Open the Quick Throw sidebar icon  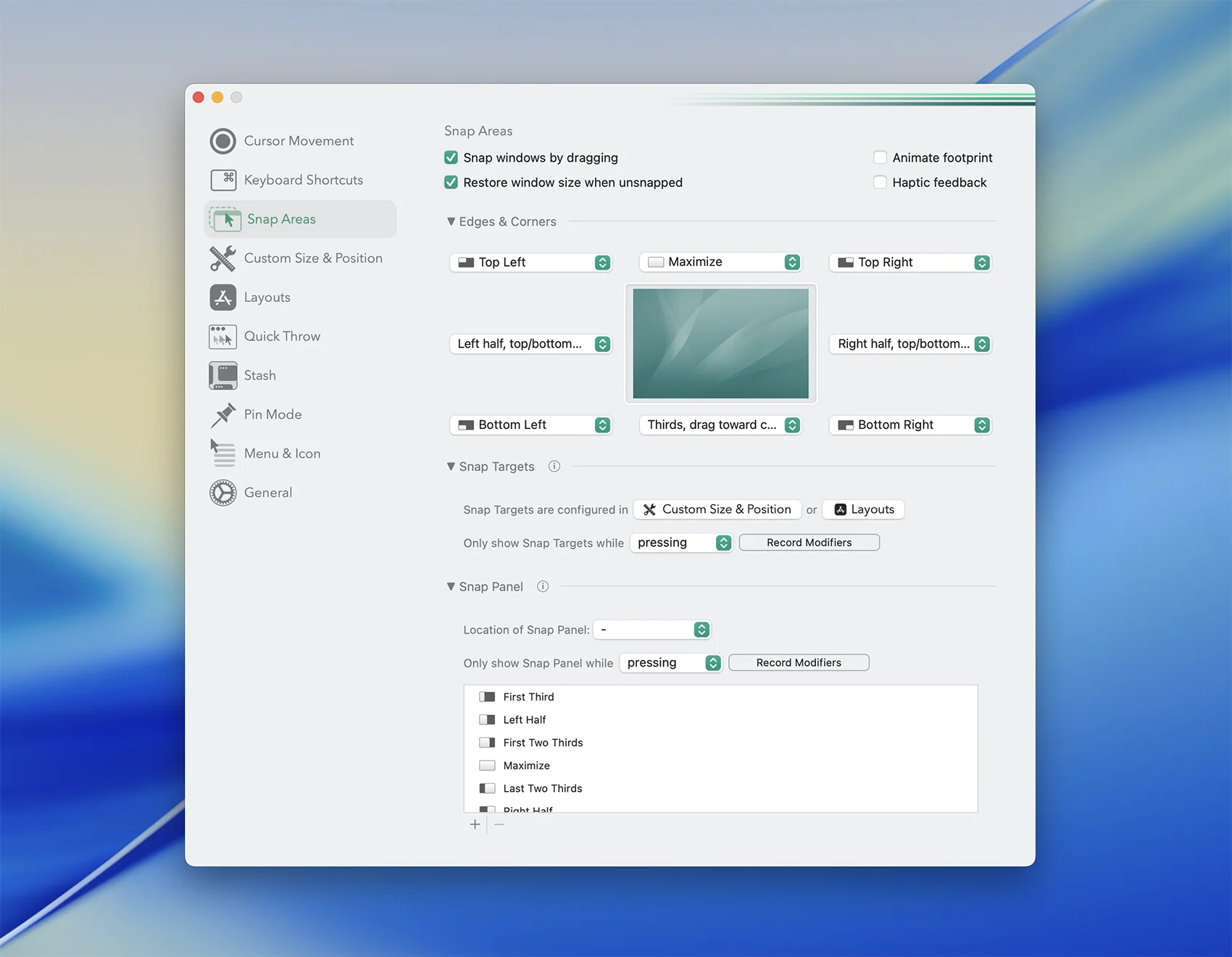coord(223,336)
